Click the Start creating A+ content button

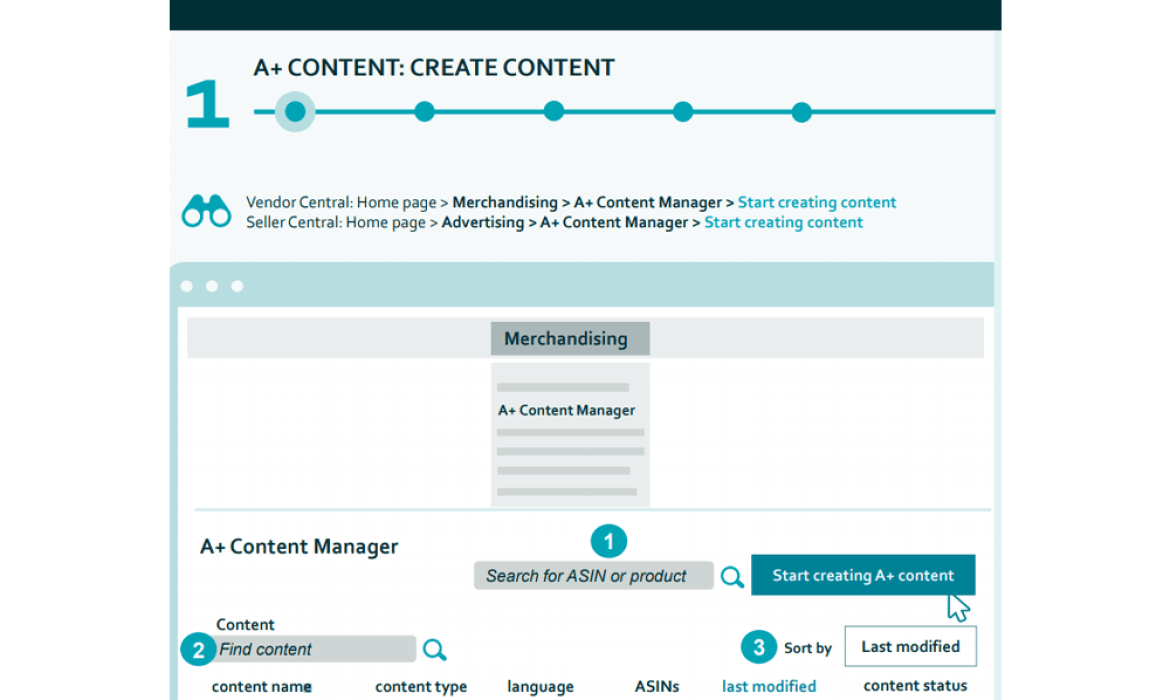863,575
